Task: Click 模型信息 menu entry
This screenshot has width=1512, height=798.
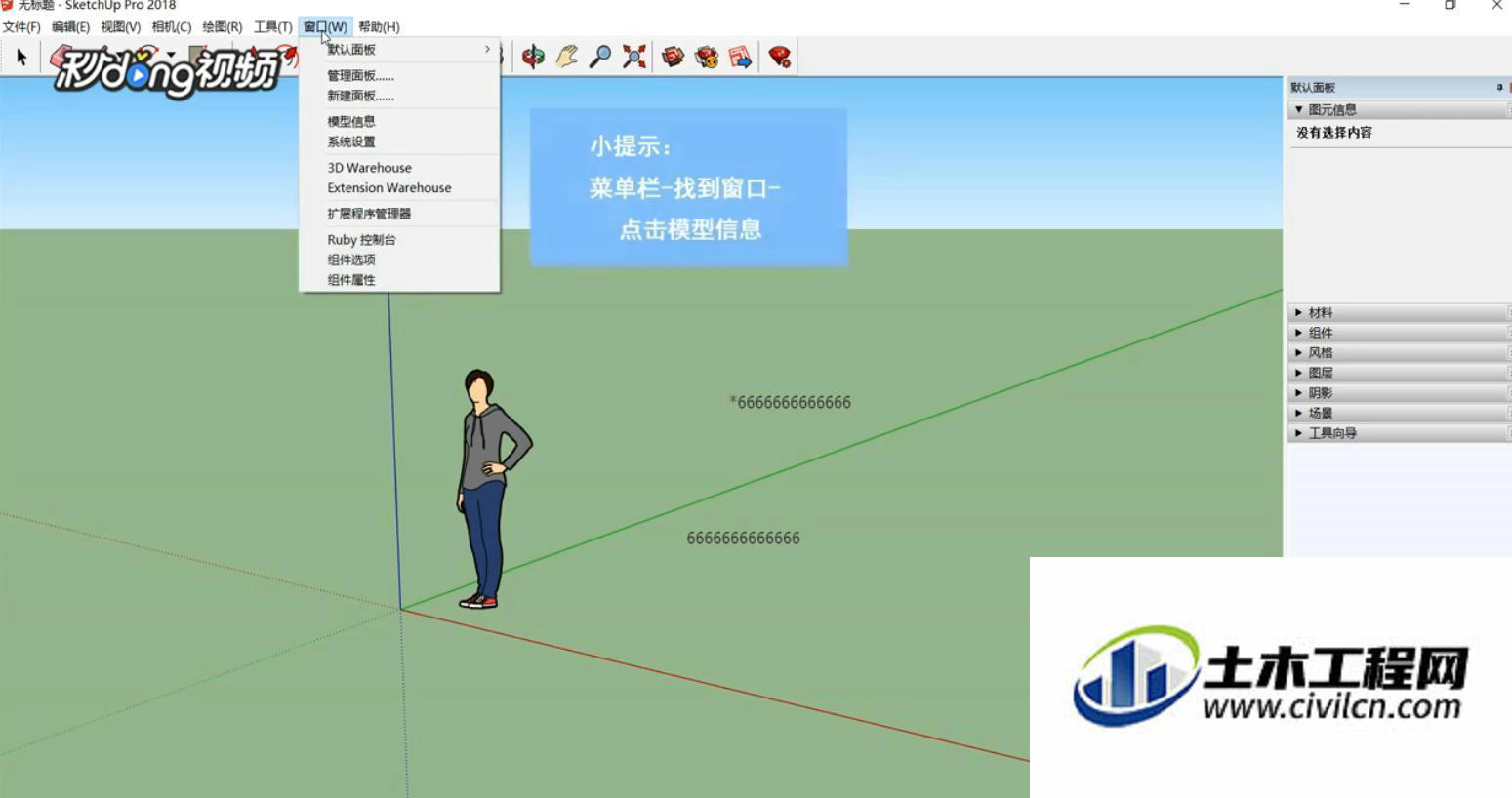Action: coord(399,121)
